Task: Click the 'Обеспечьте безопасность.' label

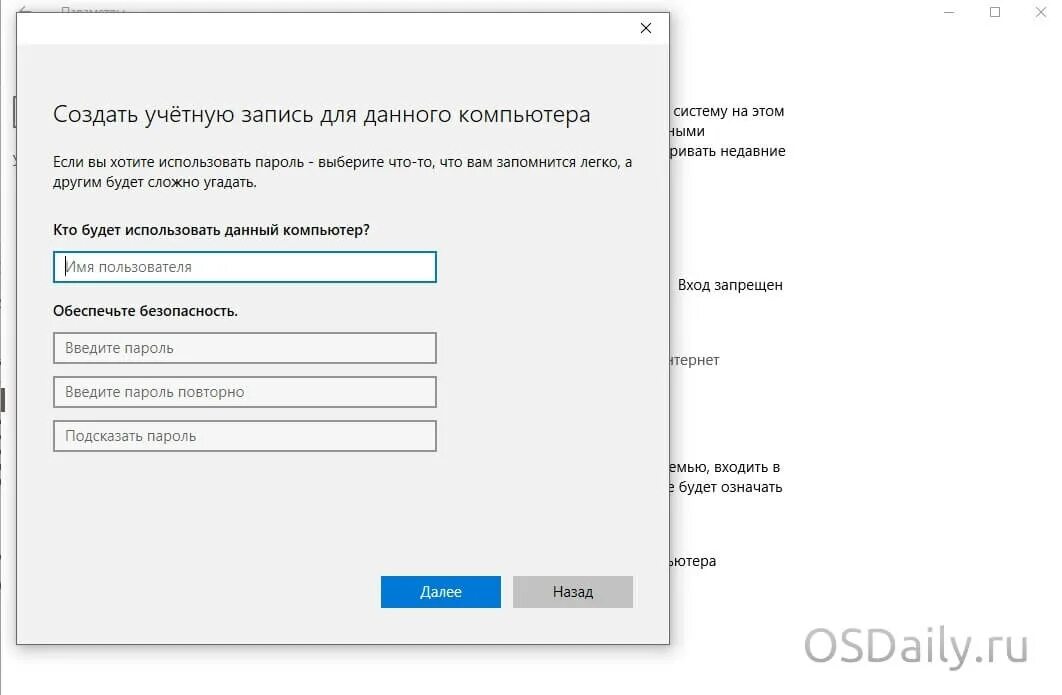Action: pyautogui.click(x=145, y=311)
